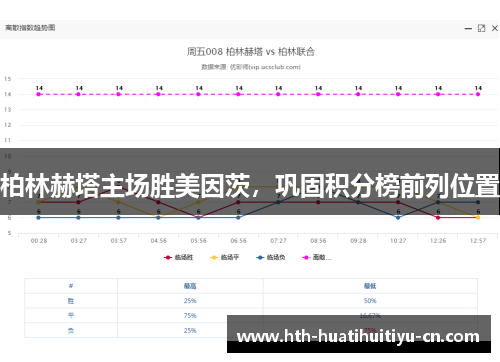The width and height of the screenshot is (500, 362).
Task: Click the blue data point at 00:28
Action: [39, 218]
